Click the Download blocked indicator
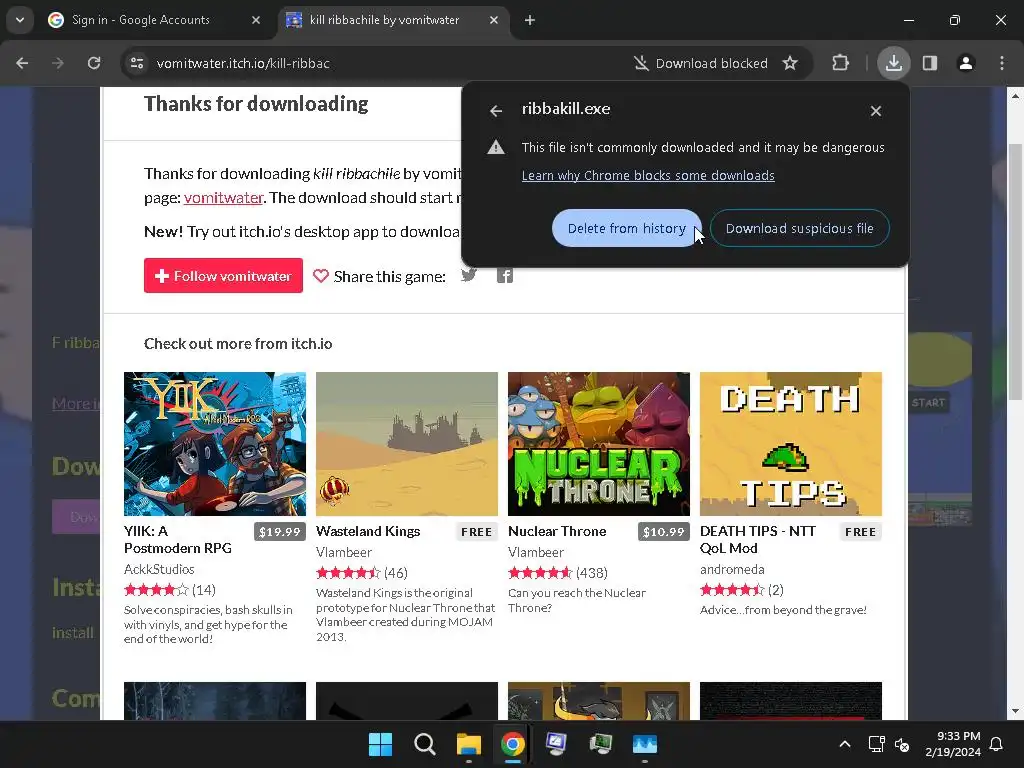This screenshot has width=1024, height=768. pos(701,63)
